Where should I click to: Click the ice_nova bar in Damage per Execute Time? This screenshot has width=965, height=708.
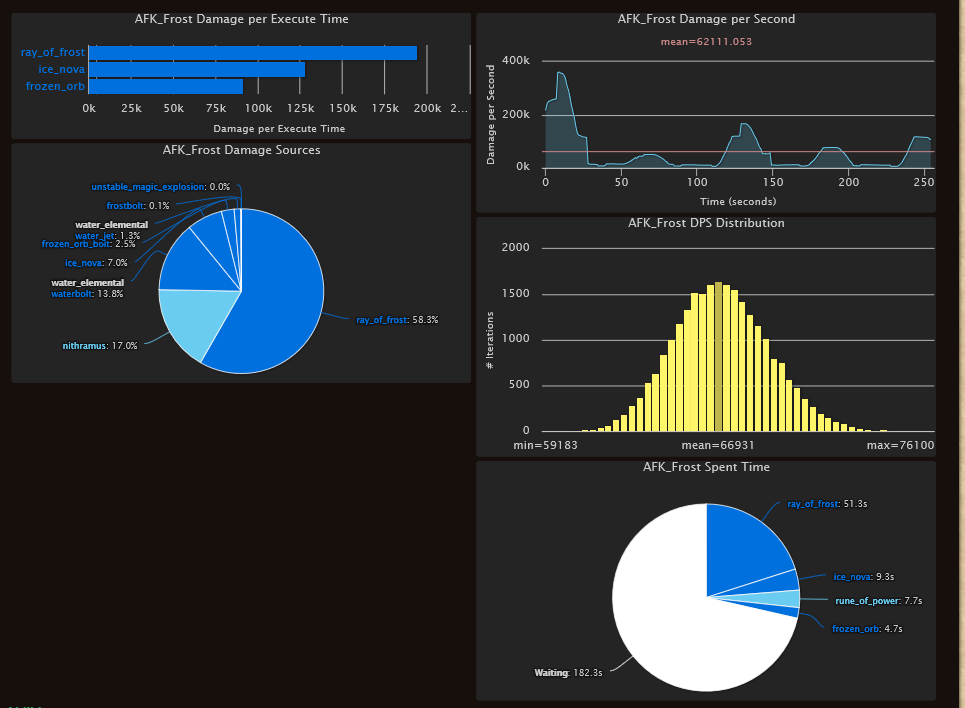tap(197, 70)
